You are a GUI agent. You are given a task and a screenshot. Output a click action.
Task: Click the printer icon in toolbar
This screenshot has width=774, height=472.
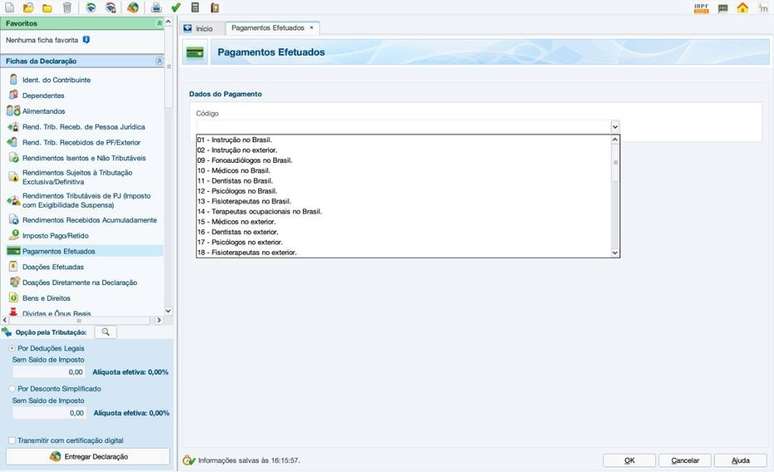tap(156, 8)
